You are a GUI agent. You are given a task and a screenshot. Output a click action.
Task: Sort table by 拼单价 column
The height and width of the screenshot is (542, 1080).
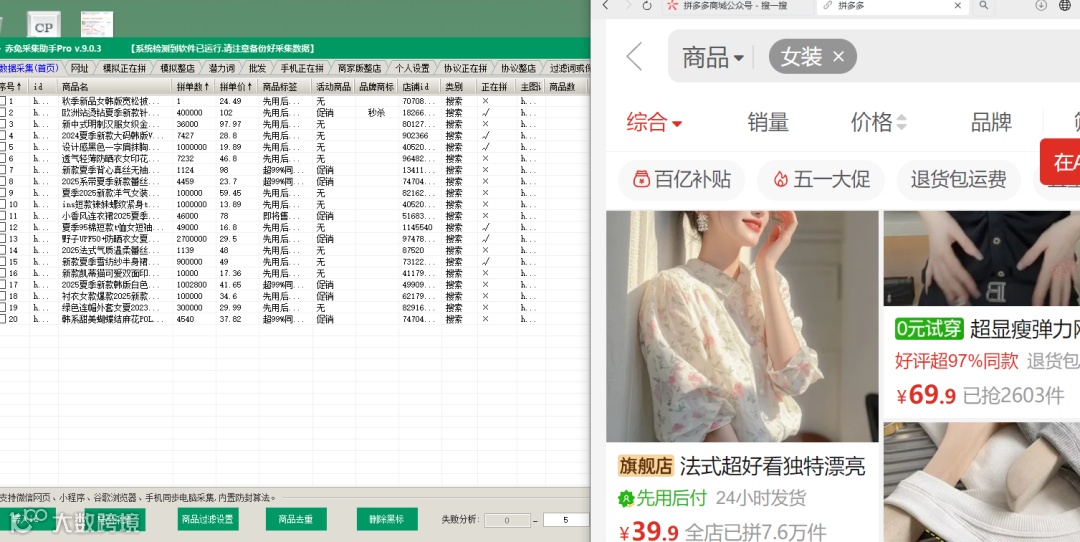coord(236,87)
